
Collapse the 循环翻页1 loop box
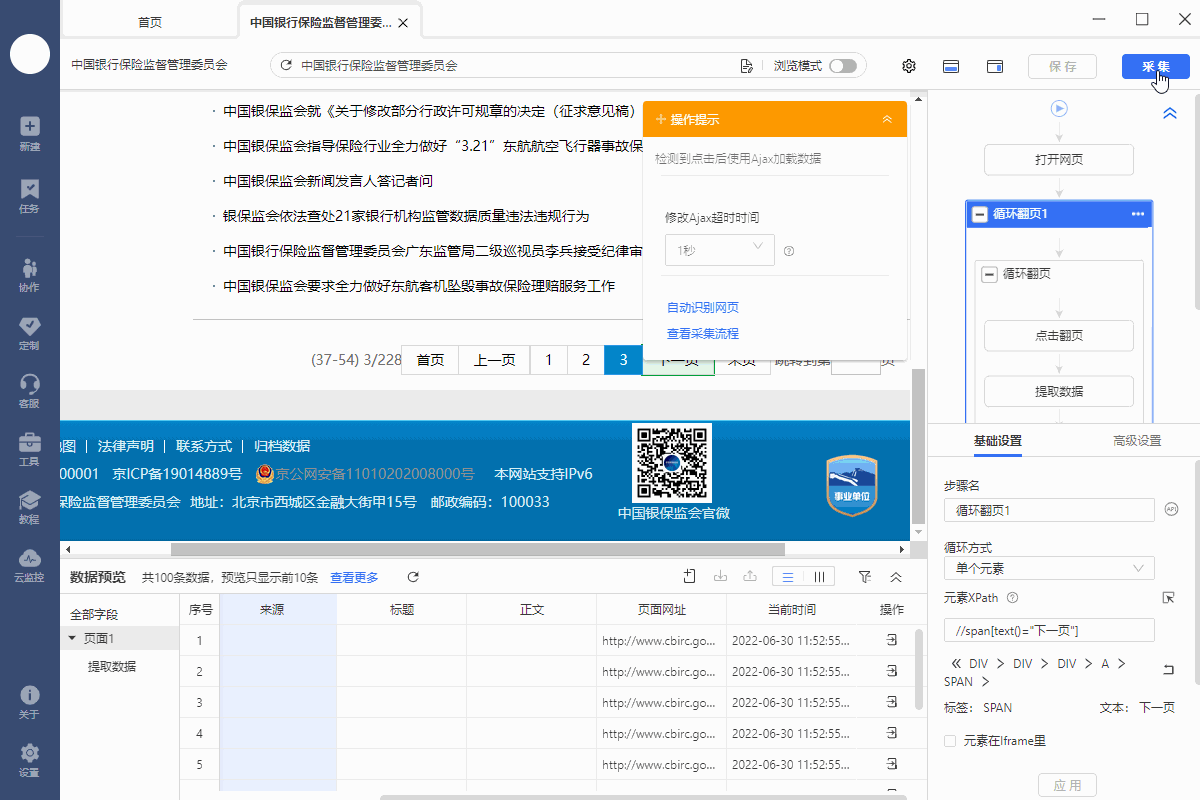coord(980,214)
